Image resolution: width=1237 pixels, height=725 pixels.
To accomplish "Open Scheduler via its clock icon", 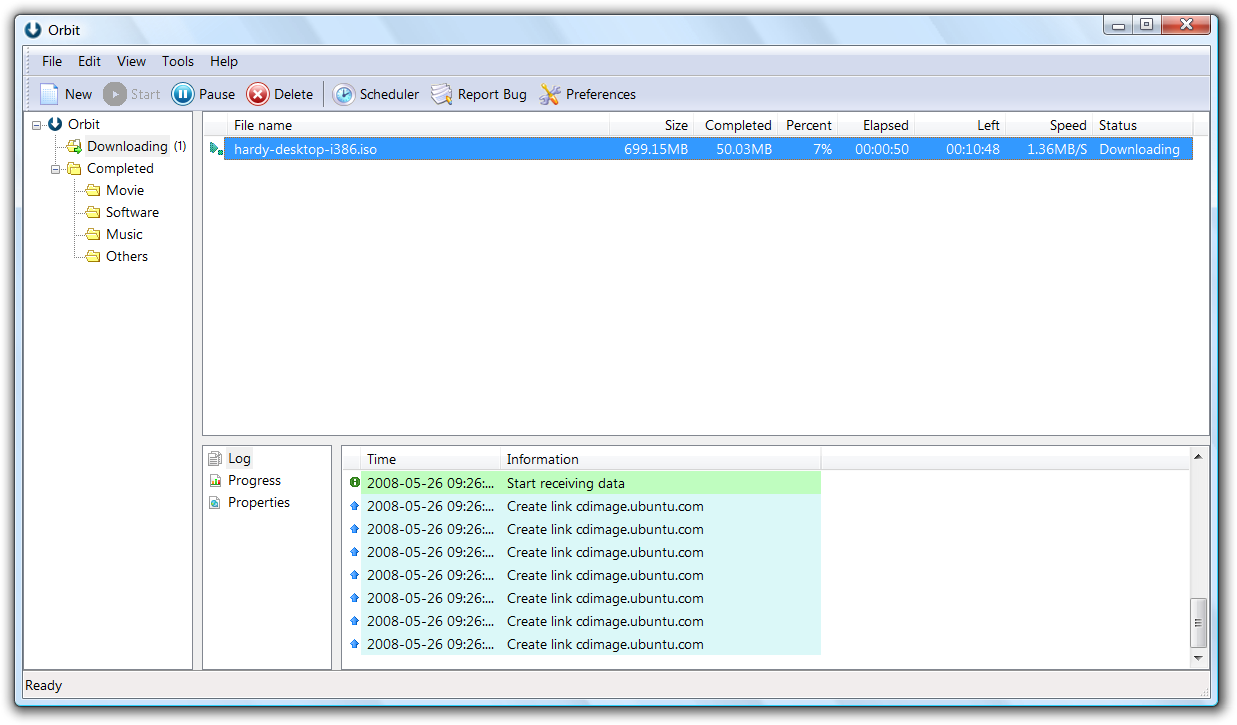I will click(343, 94).
